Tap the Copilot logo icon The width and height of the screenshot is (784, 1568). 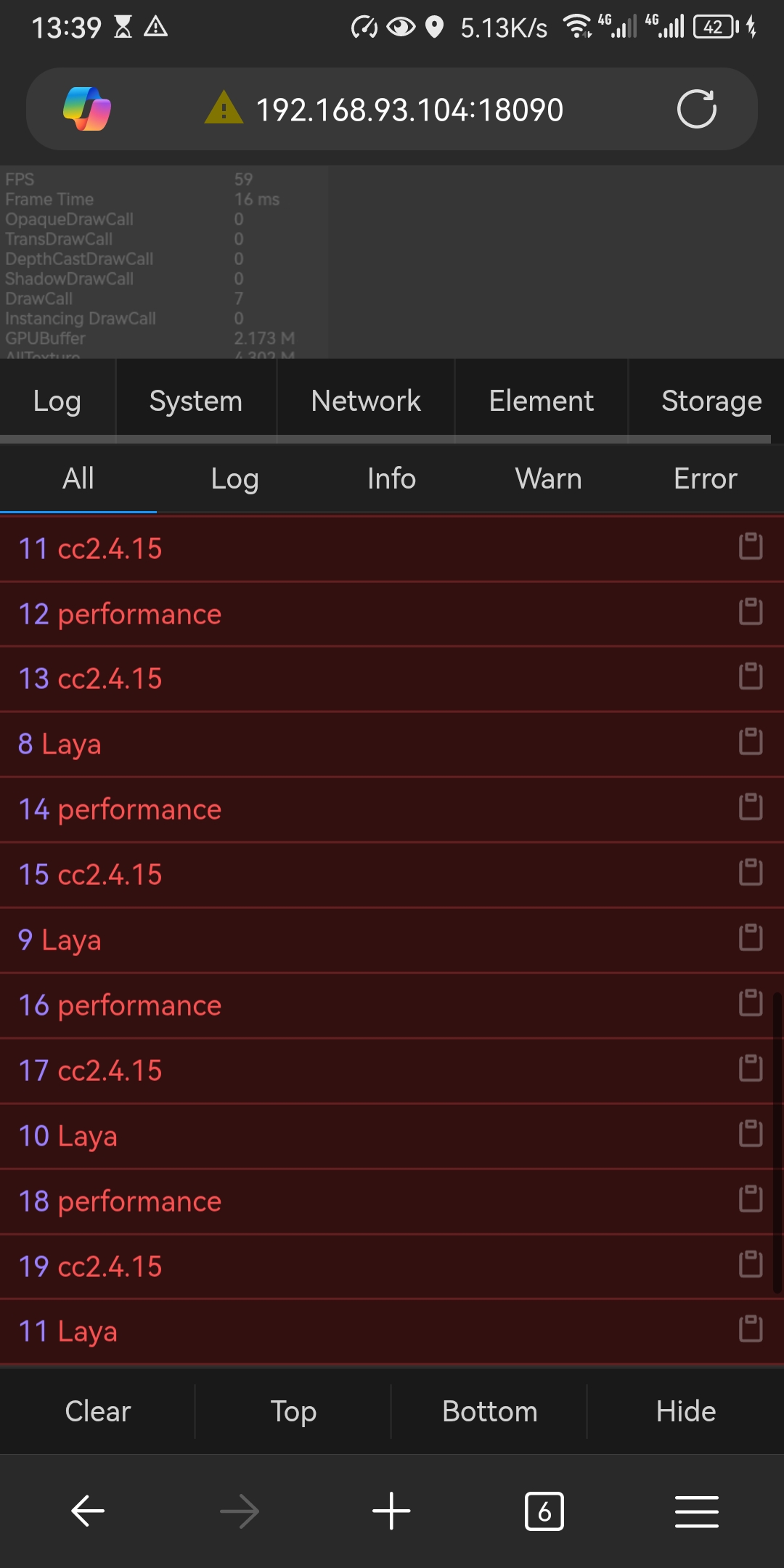87,109
